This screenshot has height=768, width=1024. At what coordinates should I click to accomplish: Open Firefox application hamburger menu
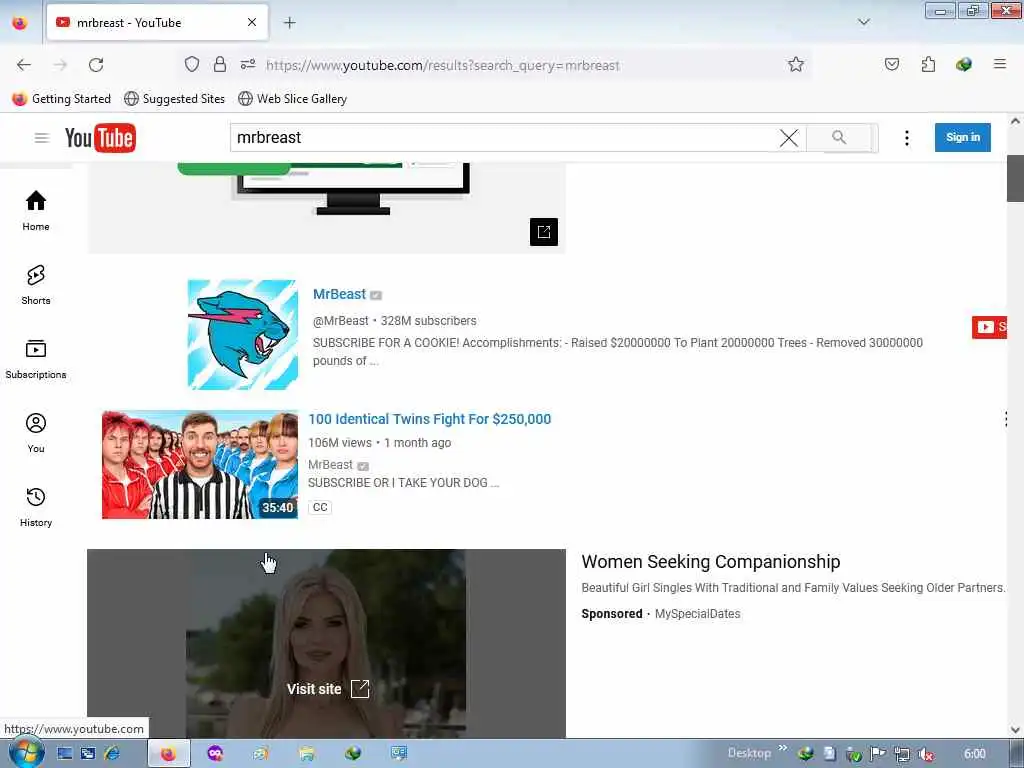(999, 64)
